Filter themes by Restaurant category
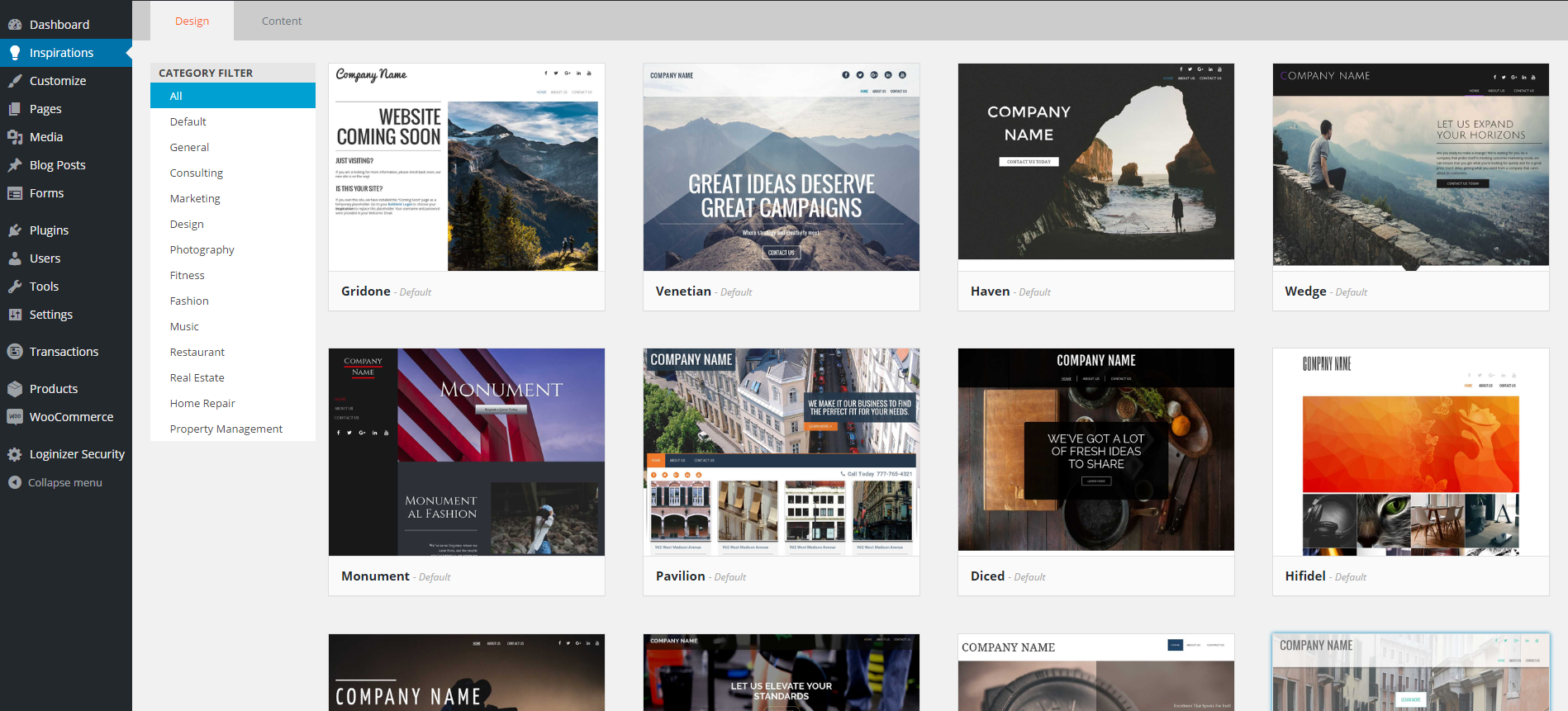 click(x=233, y=352)
